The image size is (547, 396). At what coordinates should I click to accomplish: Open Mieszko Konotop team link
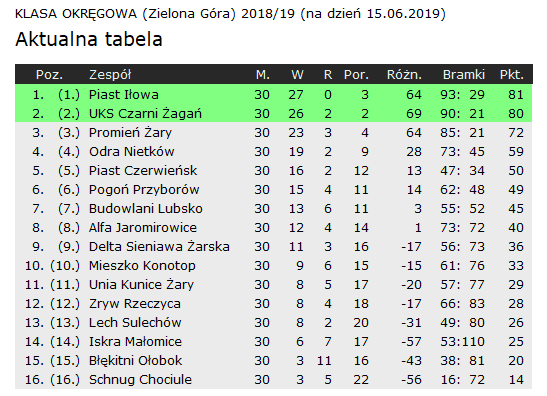pyautogui.click(x=142, y=266)
